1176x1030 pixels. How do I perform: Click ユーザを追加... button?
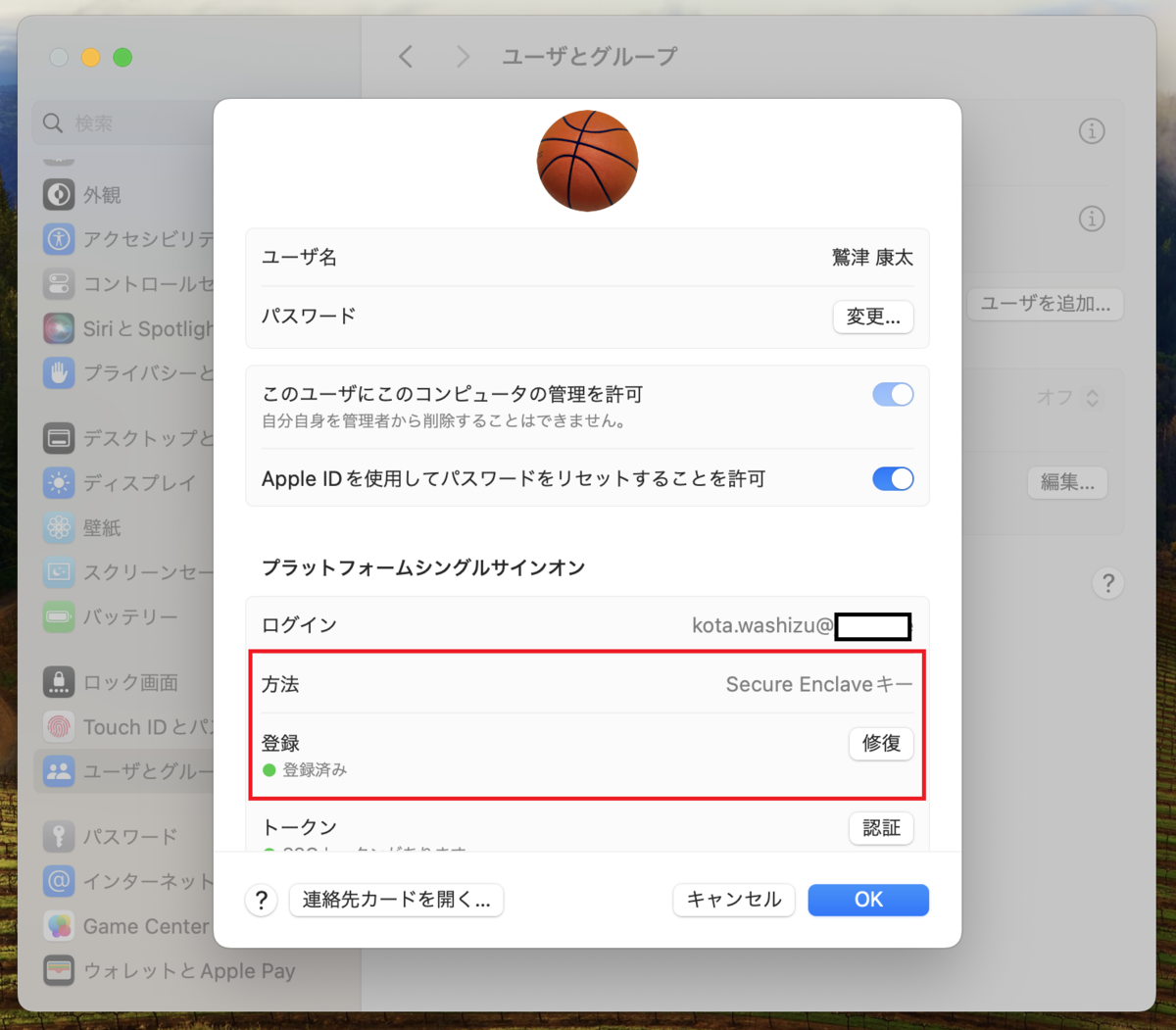pos(1046,304)
